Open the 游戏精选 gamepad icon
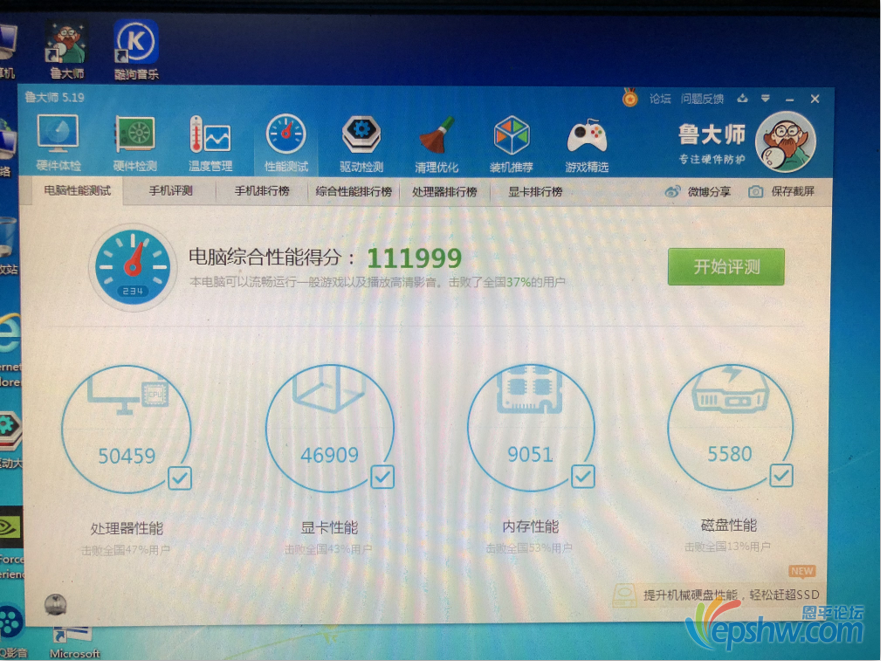Image resolution: width=881 pixels, height=661 pixels. coord(587,145)
